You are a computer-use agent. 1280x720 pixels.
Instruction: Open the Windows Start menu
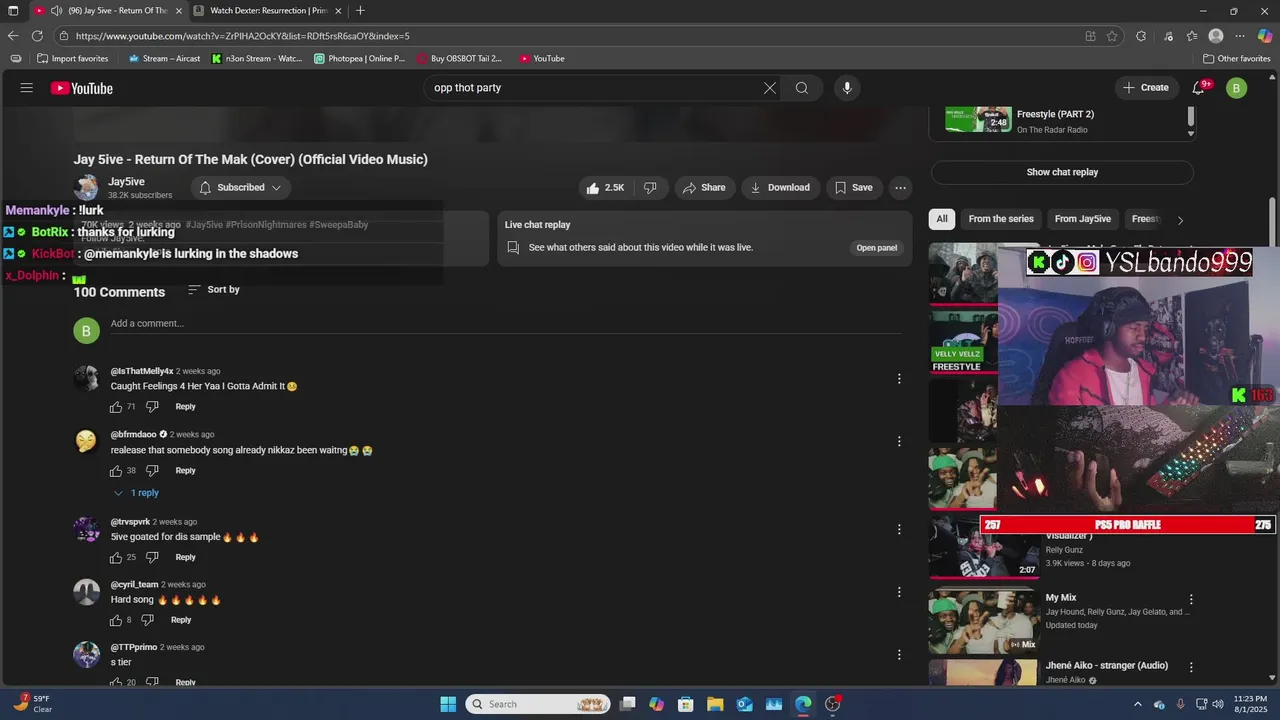pos(448,704)
